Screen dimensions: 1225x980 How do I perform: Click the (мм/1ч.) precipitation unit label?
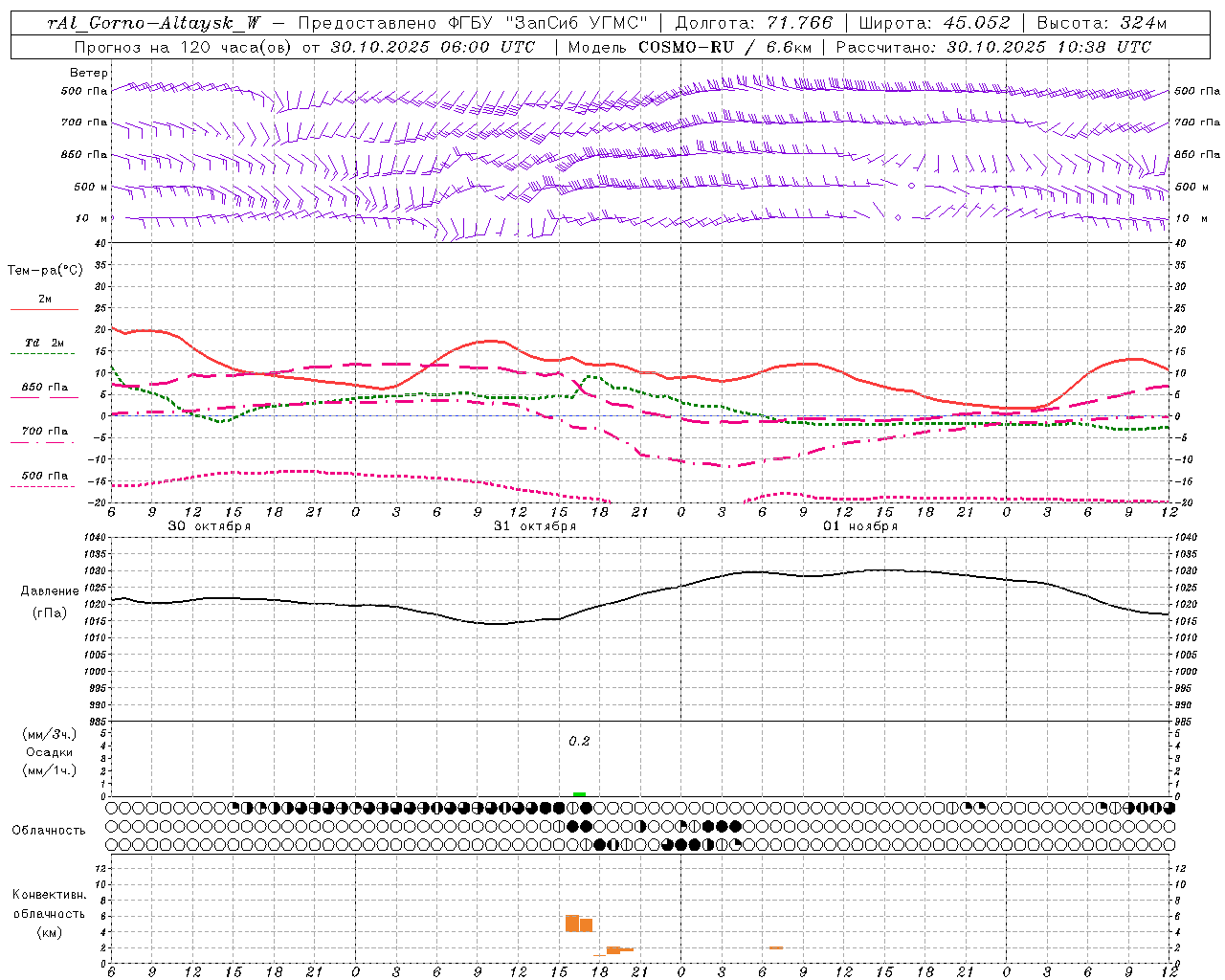pos(49,771)
